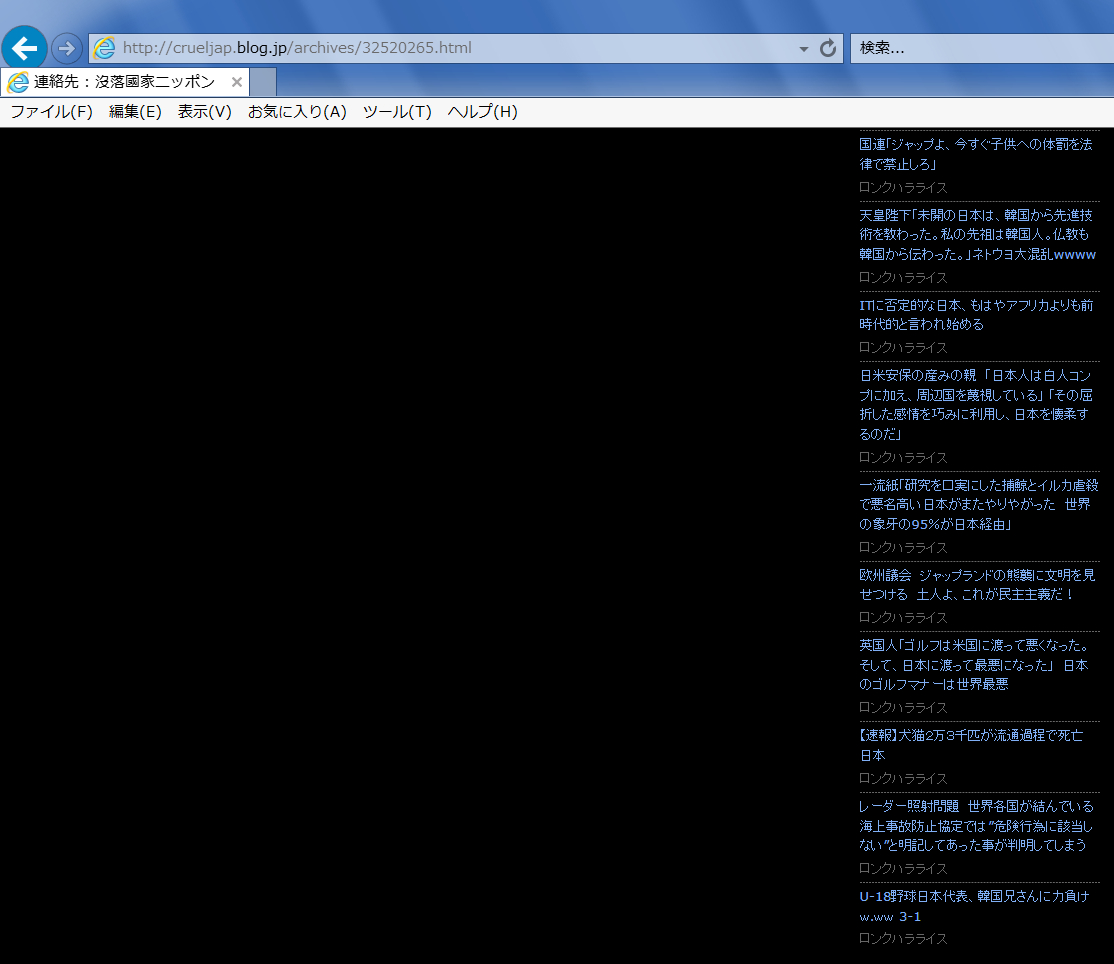
Task: Open the link 【速報】犬猫2万3千匹が流通過程で死亡
Action: tap(971, 745)
